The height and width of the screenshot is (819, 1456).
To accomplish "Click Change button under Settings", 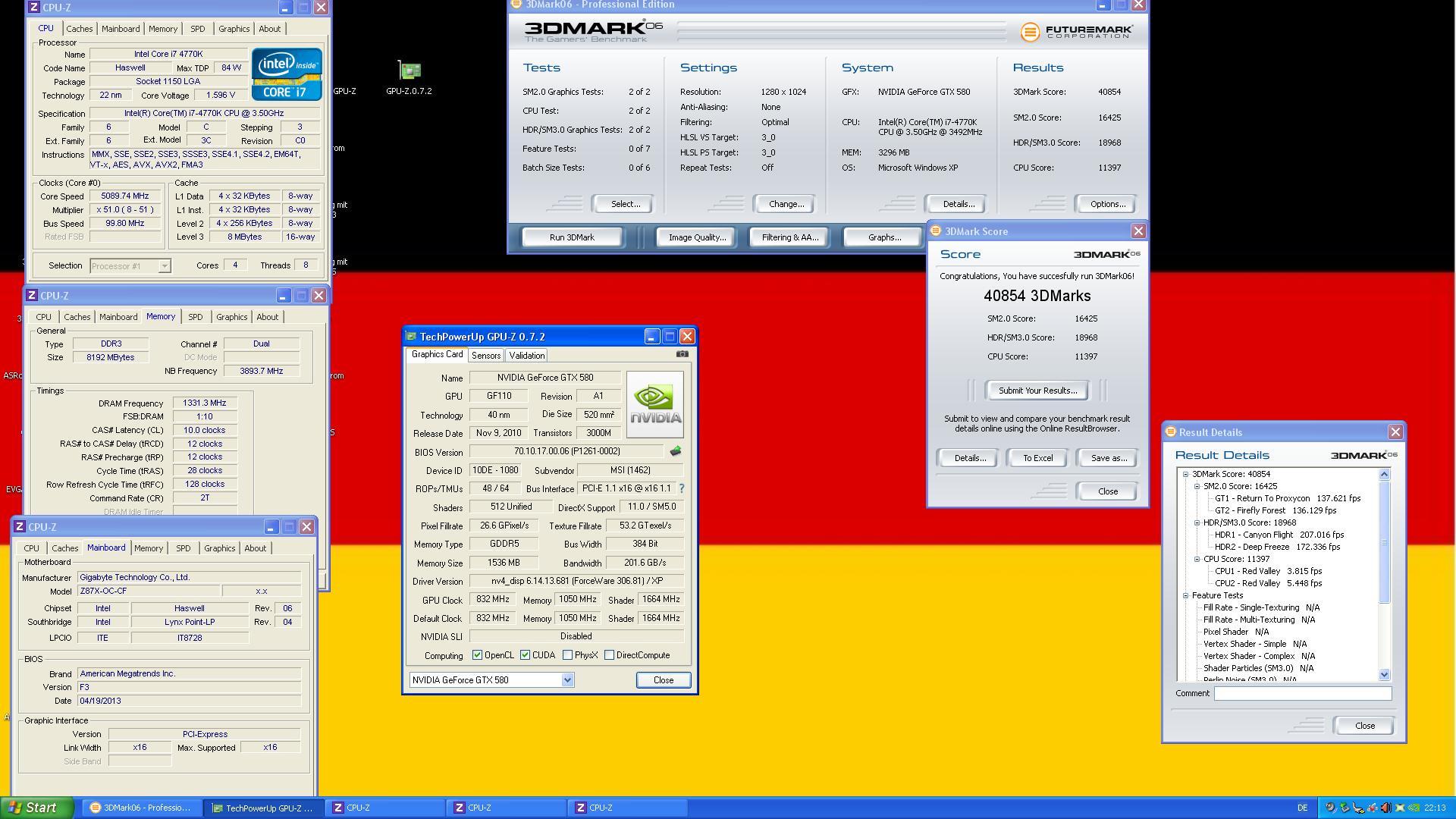I will pyautogui.click(x=786, y=204).
